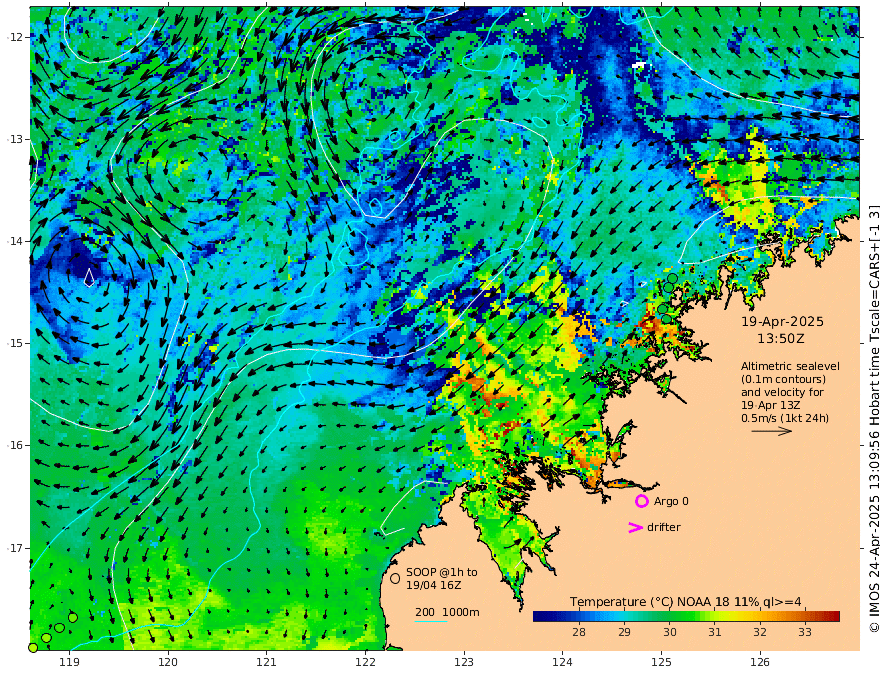The width and height of the screenshot is (880, 680).
Task: Click latitude axis label -12
Action: click(14, 37)
